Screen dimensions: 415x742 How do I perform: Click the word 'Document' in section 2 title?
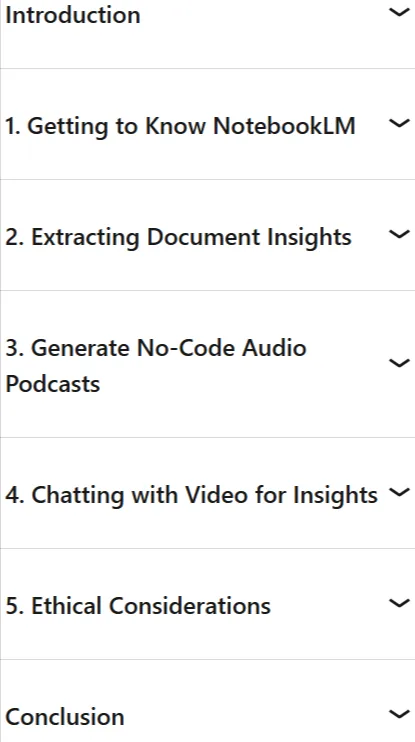[204, 237]
